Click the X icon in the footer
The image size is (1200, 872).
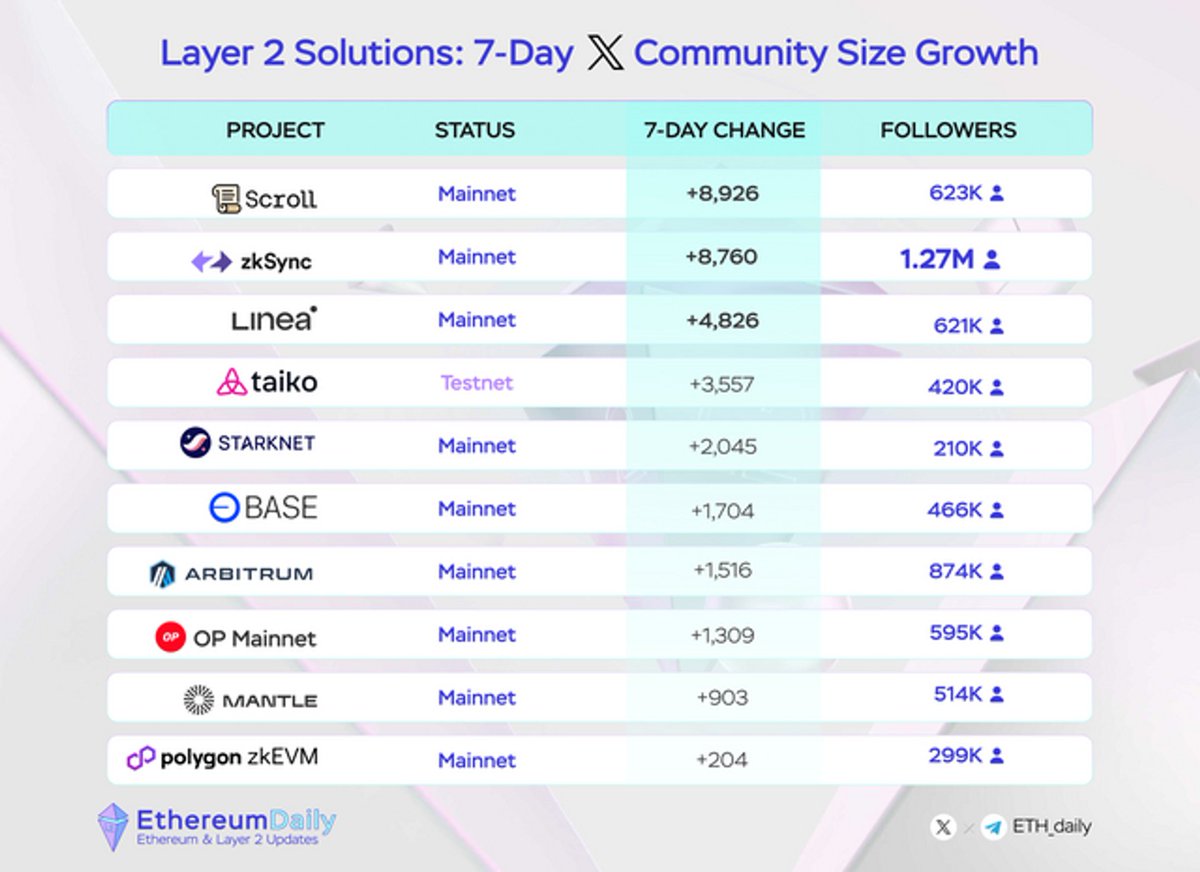click(x=942, y=827)
